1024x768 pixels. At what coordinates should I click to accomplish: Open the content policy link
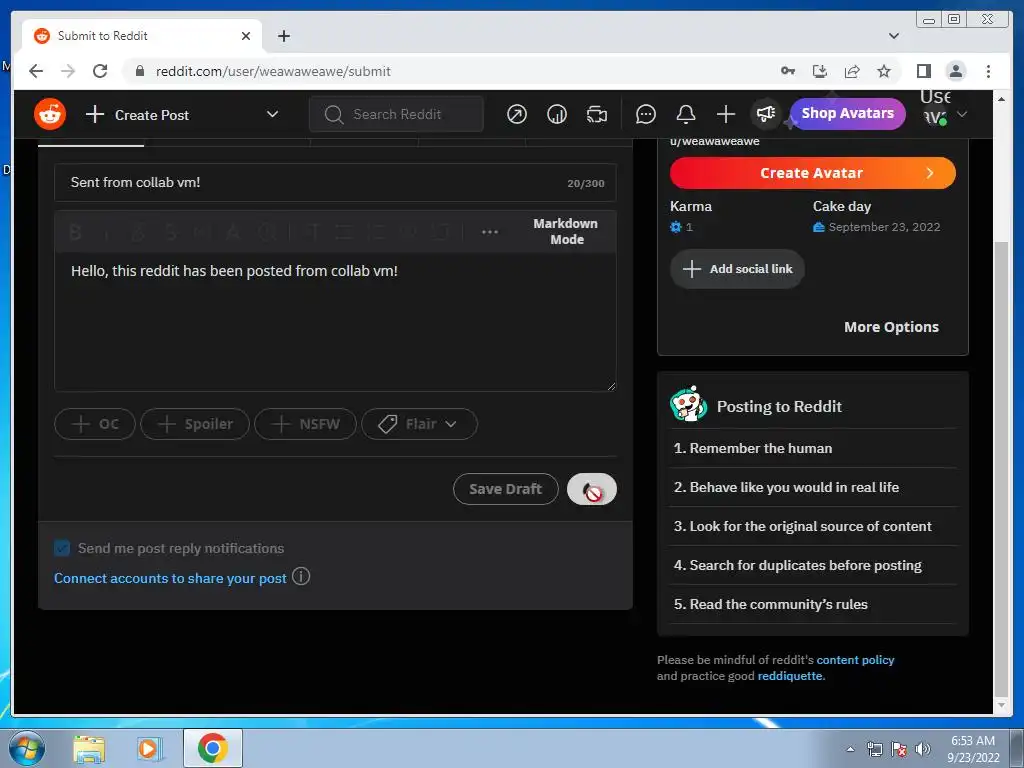[855, 660]
